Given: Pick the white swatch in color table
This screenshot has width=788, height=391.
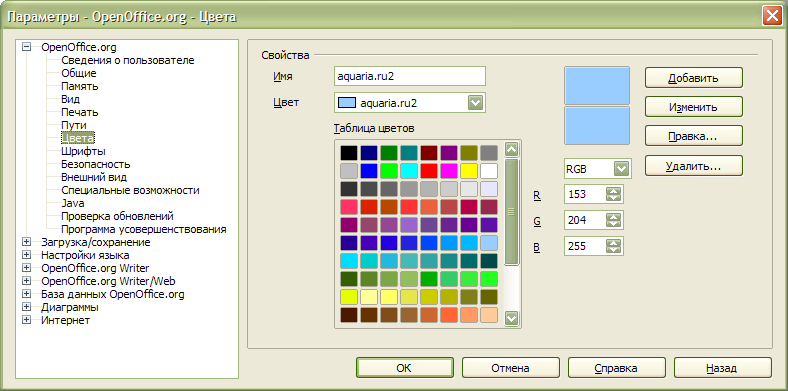Looking at the screenshot, I should (x=489, y=171).
